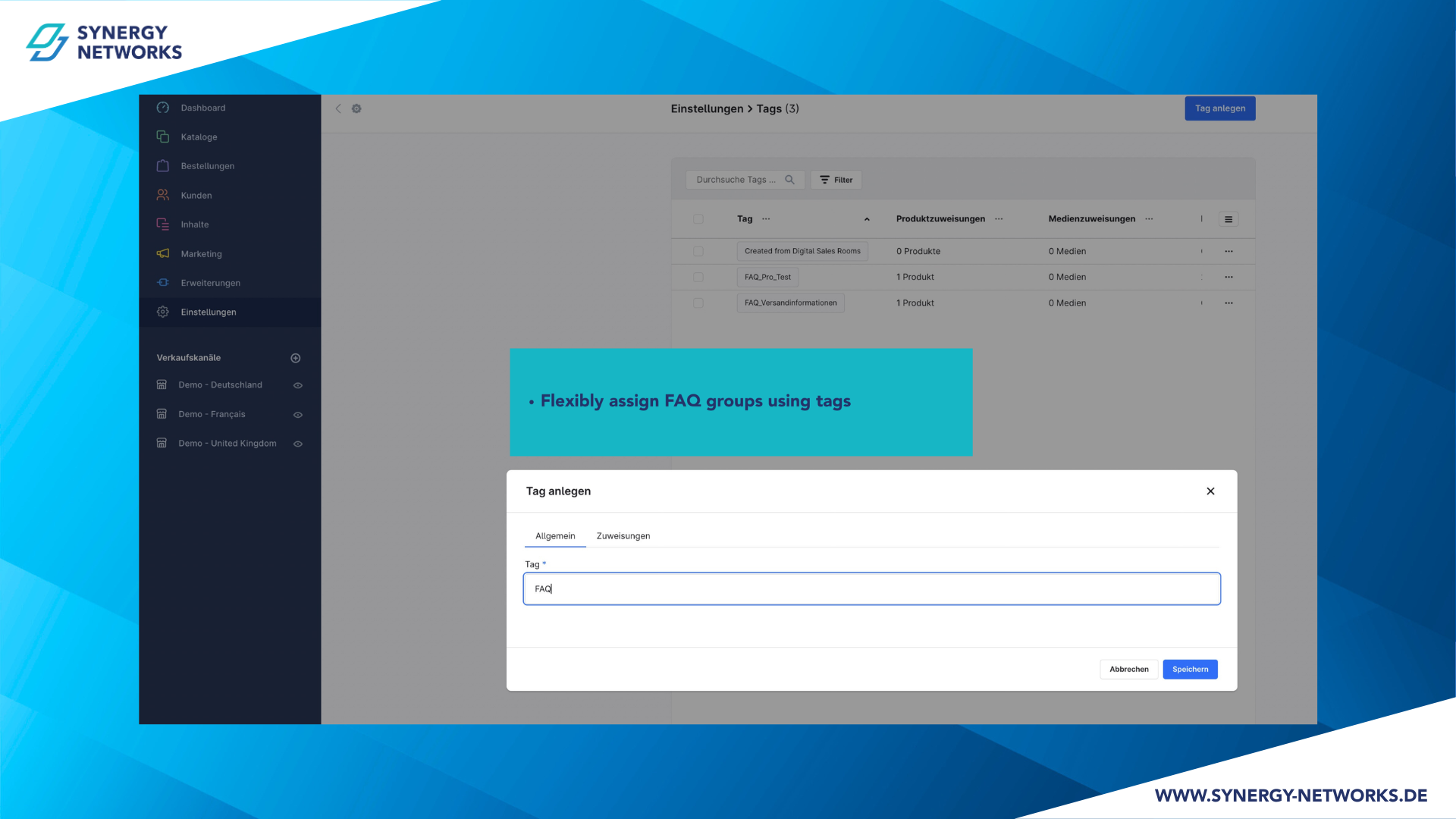Toggle visibility of Demo - Deutschland channel

298,385
